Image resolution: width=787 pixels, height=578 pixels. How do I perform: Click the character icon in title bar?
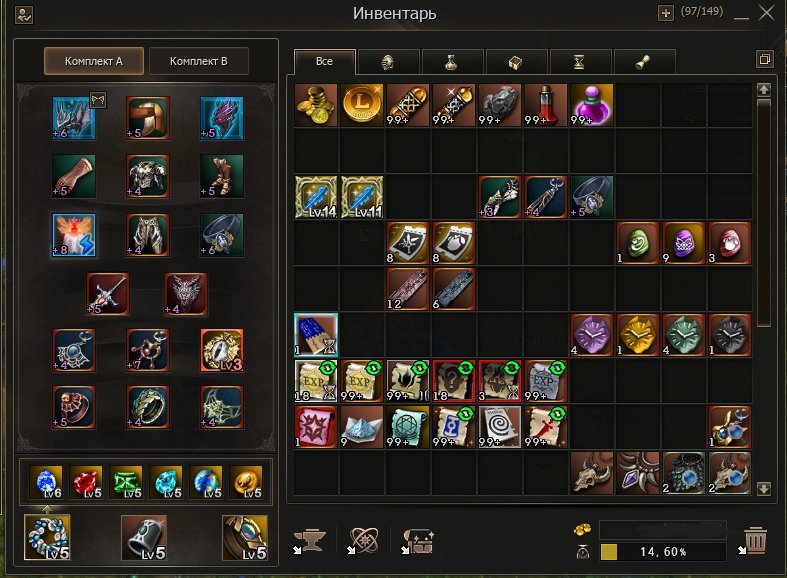tap(24, 15)
